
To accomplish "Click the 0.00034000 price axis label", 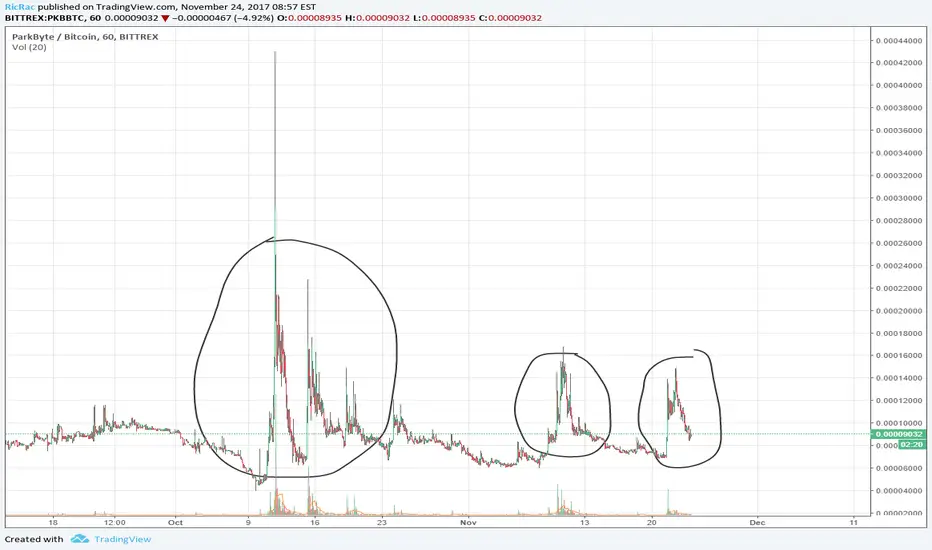I will (899, 153).
